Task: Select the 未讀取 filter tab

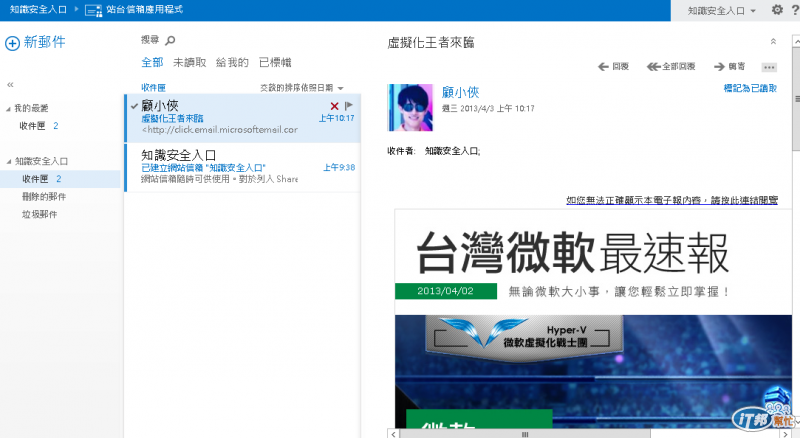Action: point(189,62)
